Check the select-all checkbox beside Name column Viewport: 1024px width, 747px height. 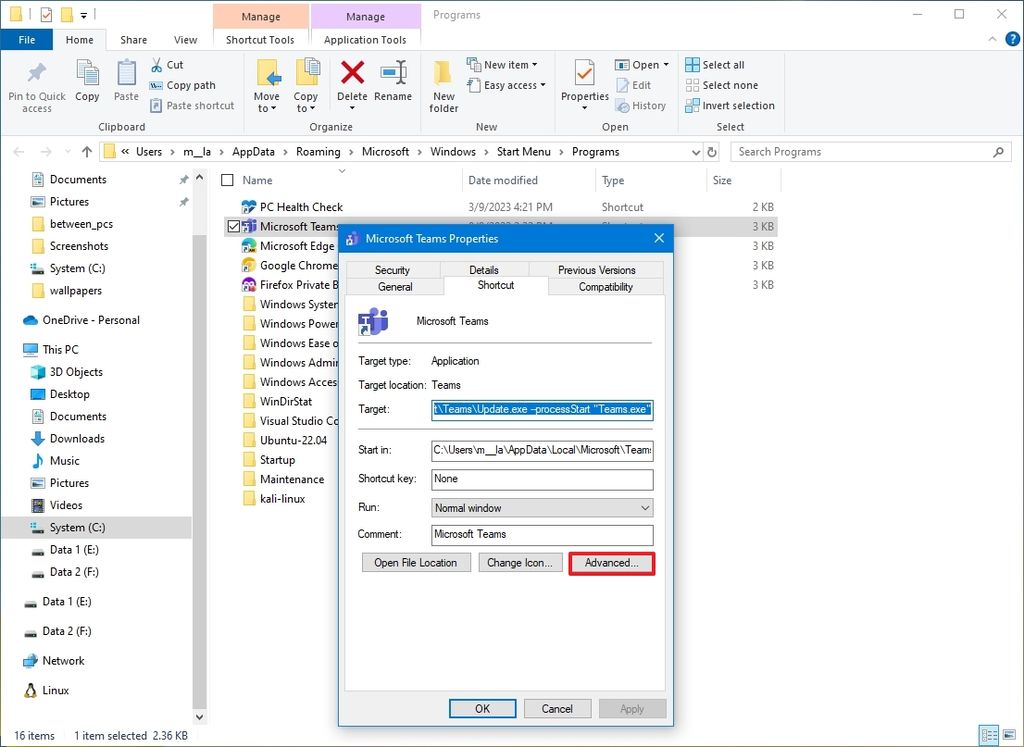[x=228, y=182]
